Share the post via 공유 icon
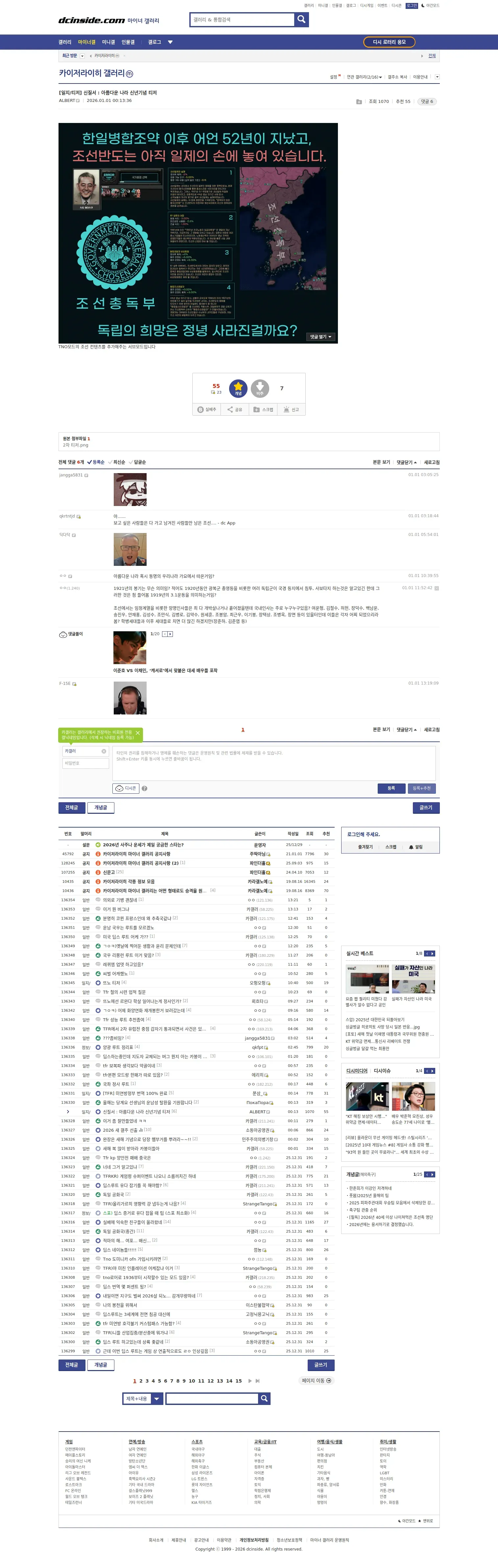Screen dimensions: 498x1568 point(234,410)
